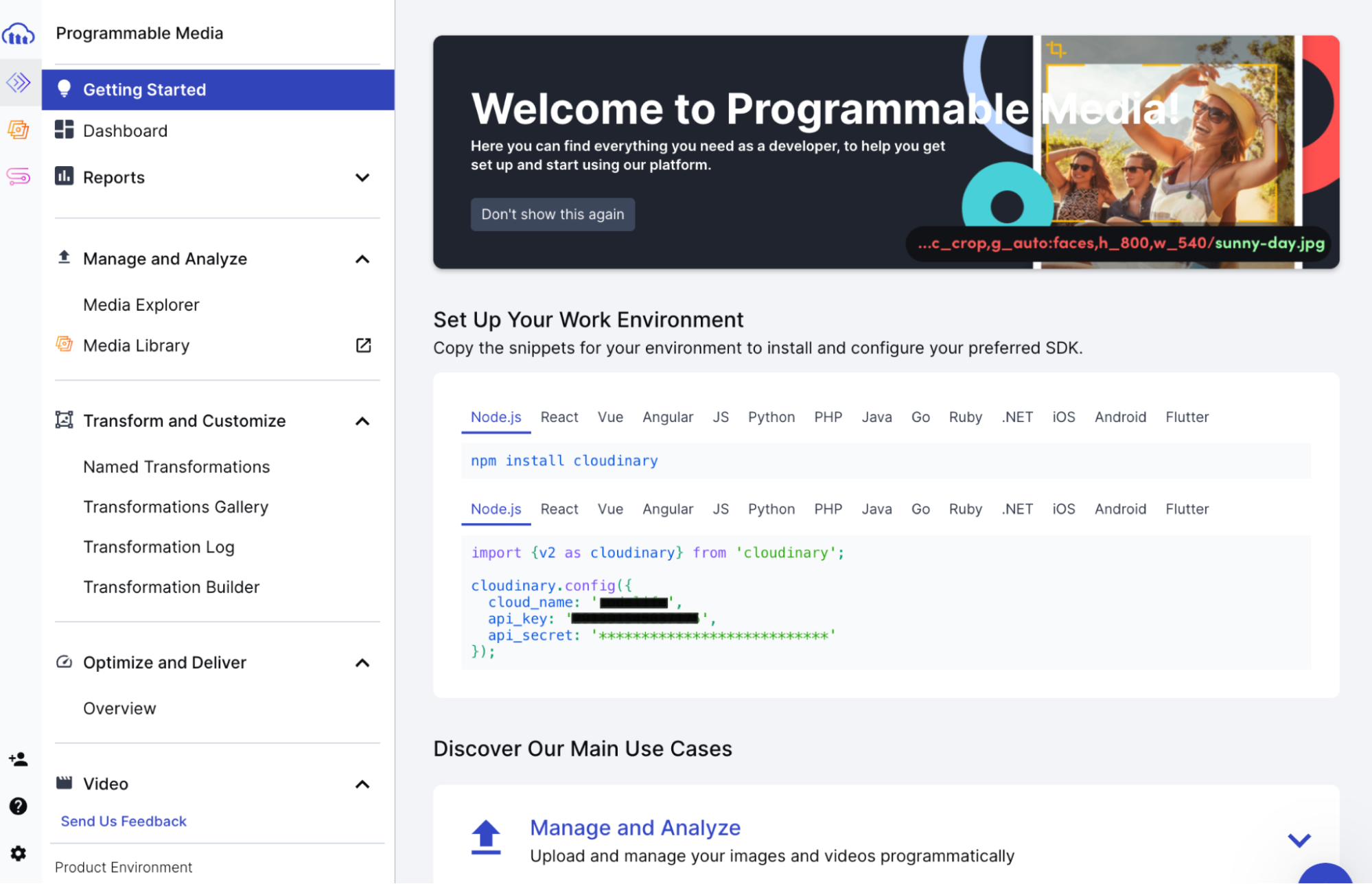The width and height of the screenshot is (1372, 884).
Task: Open the pink MediaFlows product icon
Action: (19, 176)
